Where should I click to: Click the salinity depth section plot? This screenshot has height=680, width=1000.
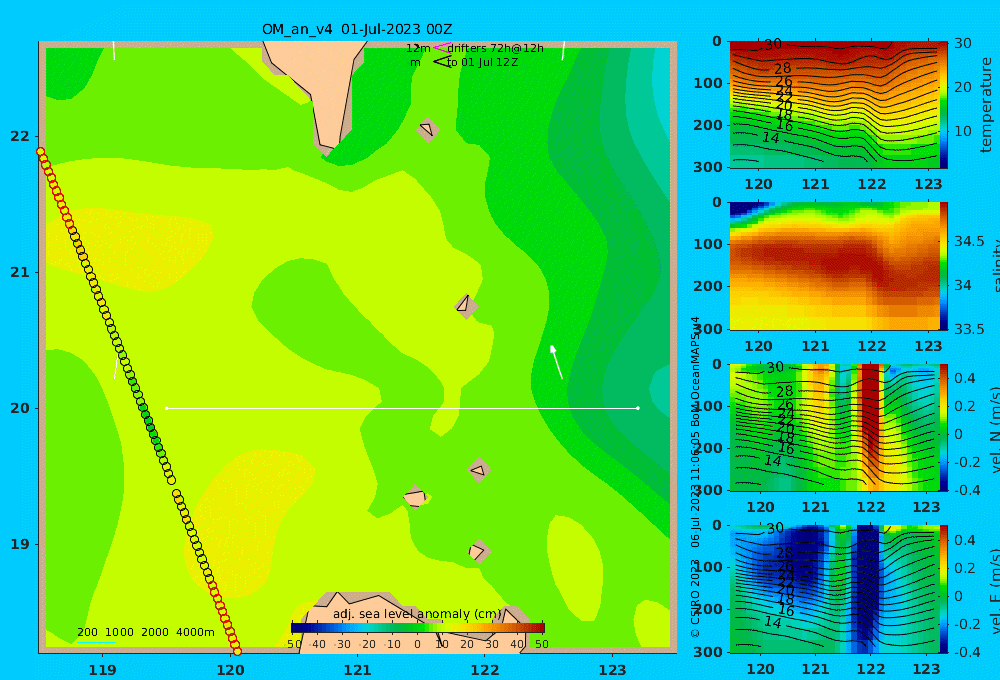(834, 266)
